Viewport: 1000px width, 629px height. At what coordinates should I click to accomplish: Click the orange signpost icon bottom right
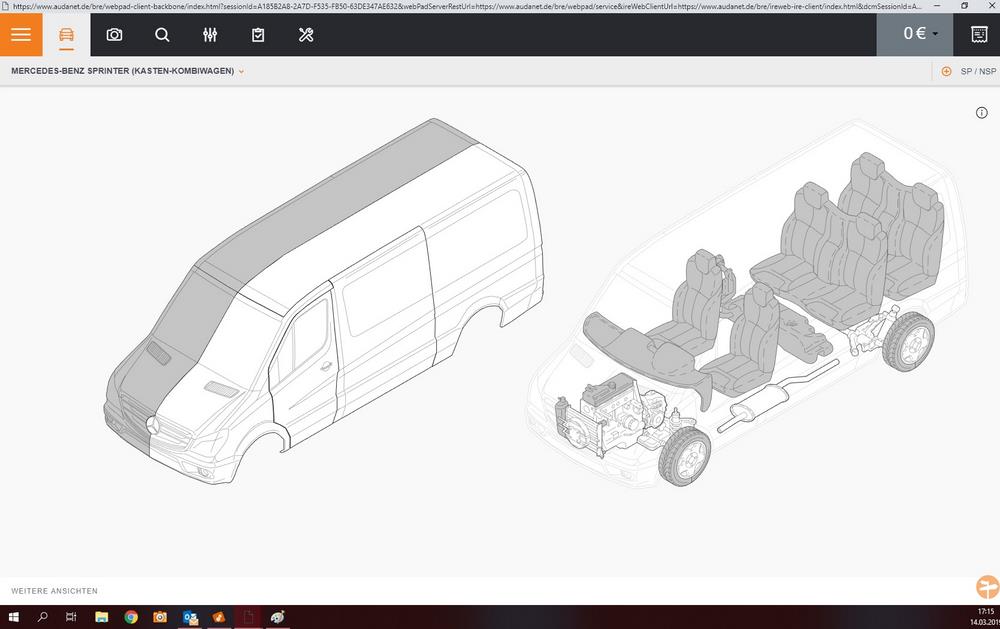pos(985,587)
